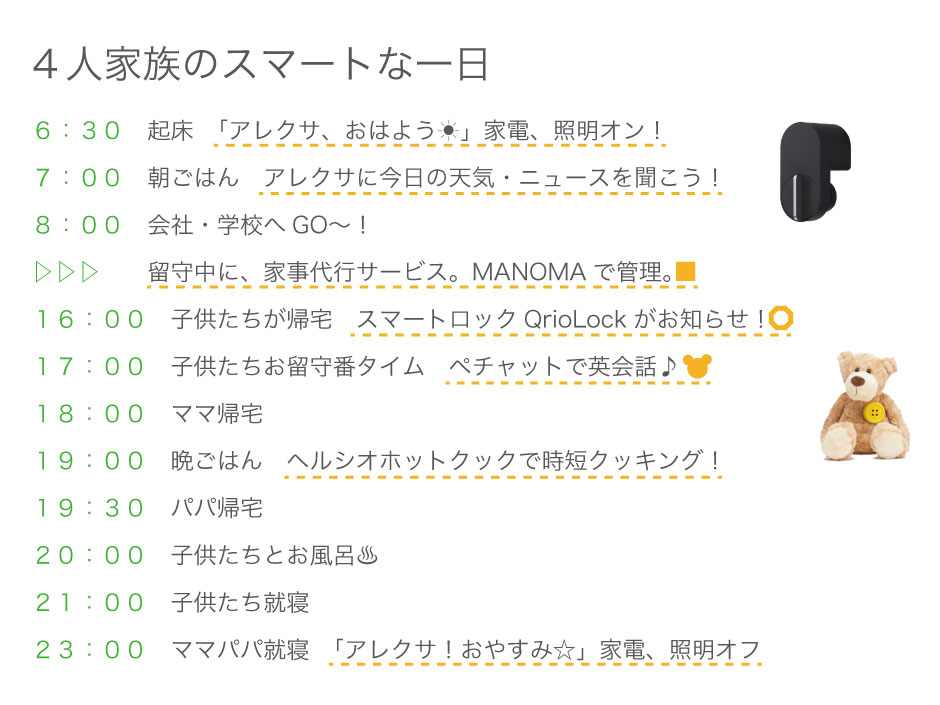This screenshot has height=705, width=940.
Task: Click the green 16:00 time label
Action: pyautogui.click(x=90, y=320)
